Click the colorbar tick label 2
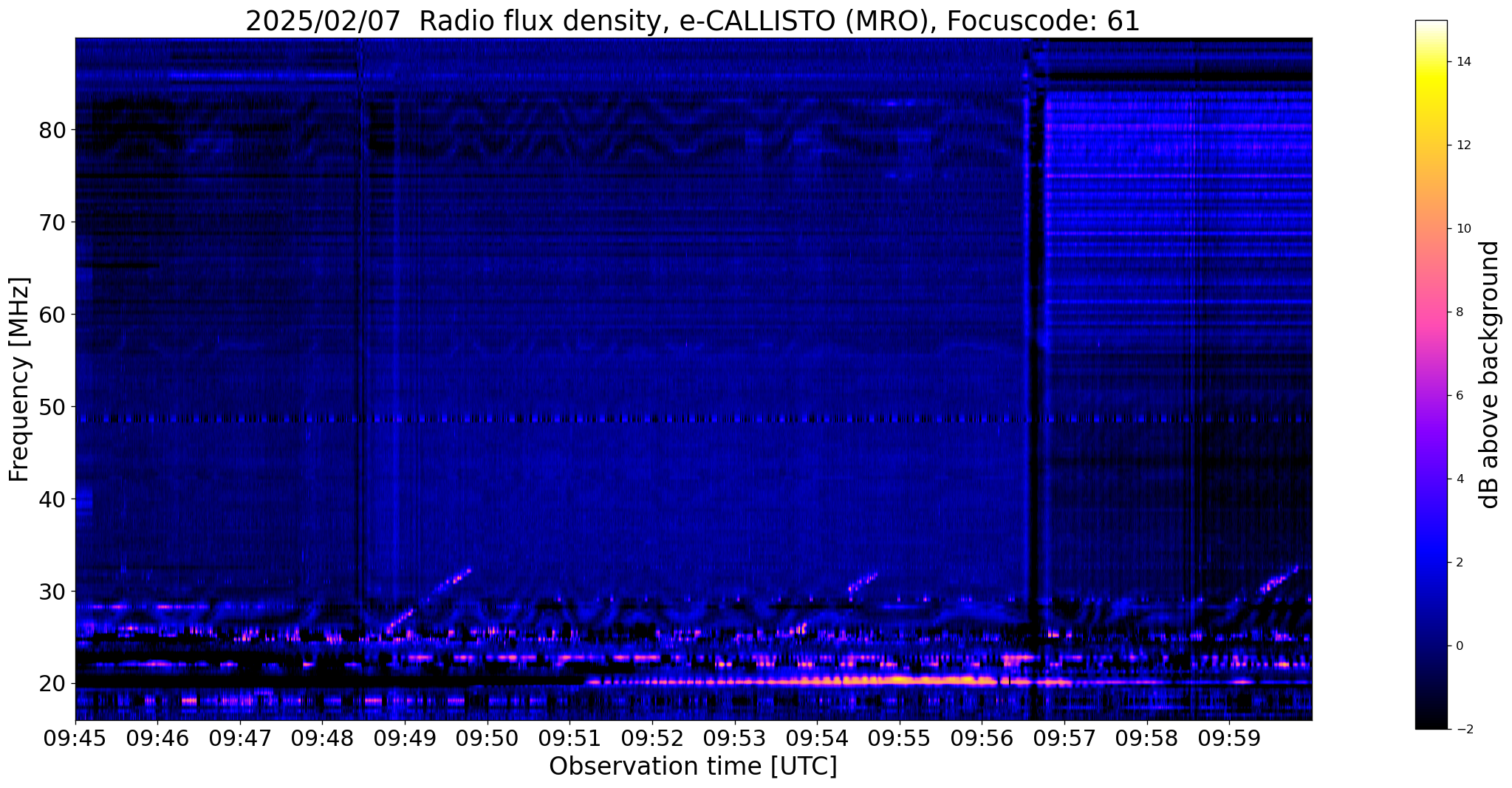 coord(1459,563)
